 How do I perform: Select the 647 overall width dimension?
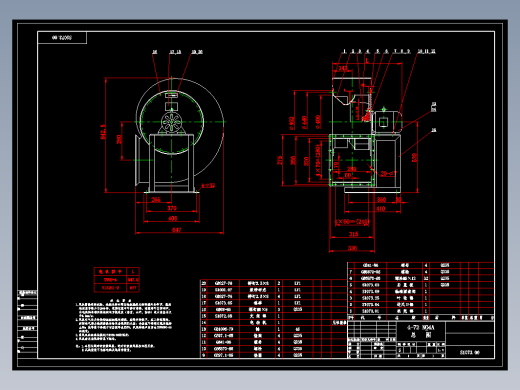pos(176,230)
